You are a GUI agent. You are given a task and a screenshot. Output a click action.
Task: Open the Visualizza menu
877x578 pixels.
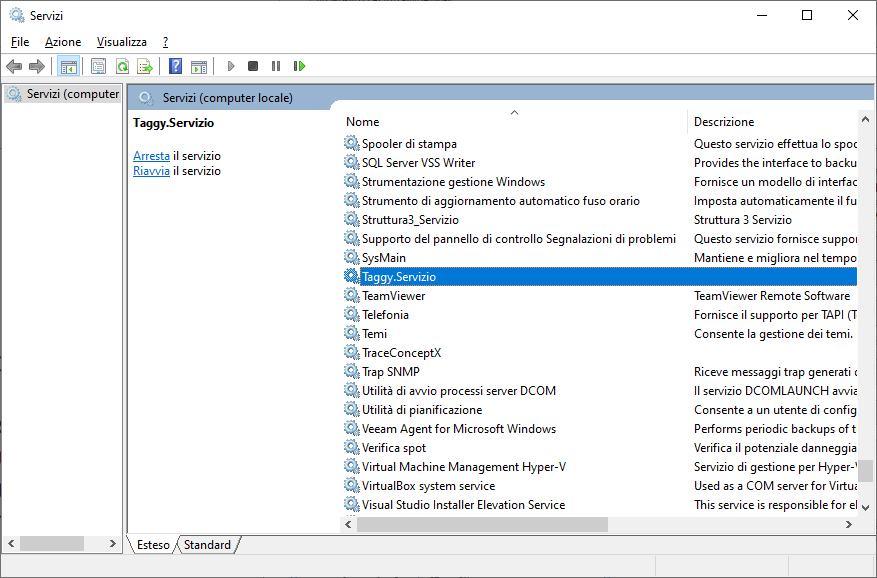(x=121, y=42)
